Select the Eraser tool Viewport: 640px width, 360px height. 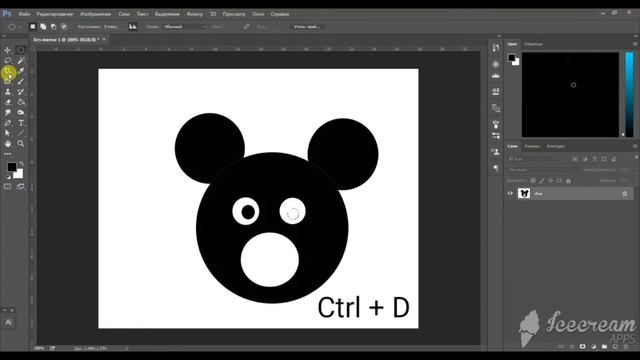coord(7,102)
